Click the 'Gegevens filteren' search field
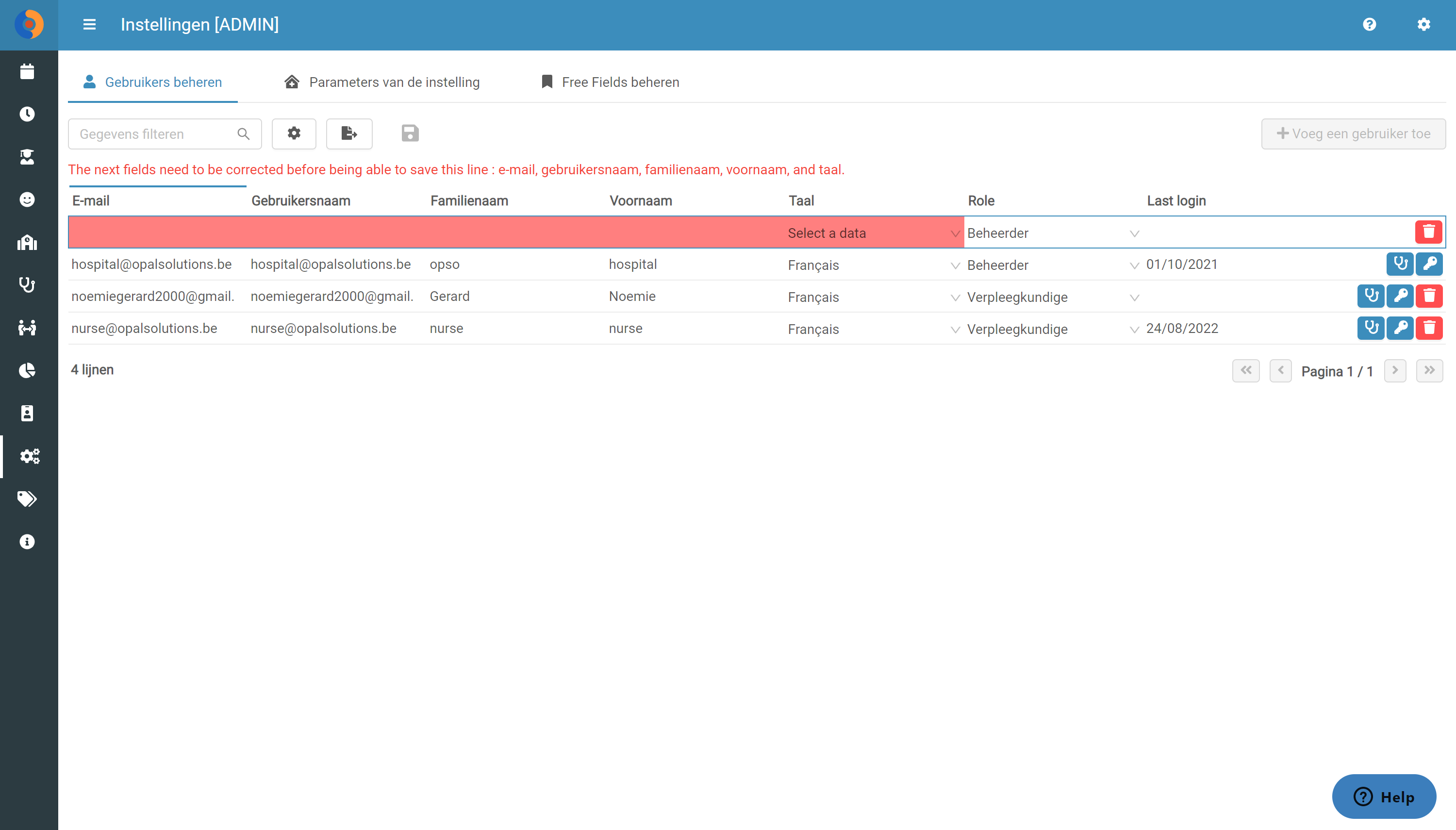1456x830 pixels. [165, 134]
